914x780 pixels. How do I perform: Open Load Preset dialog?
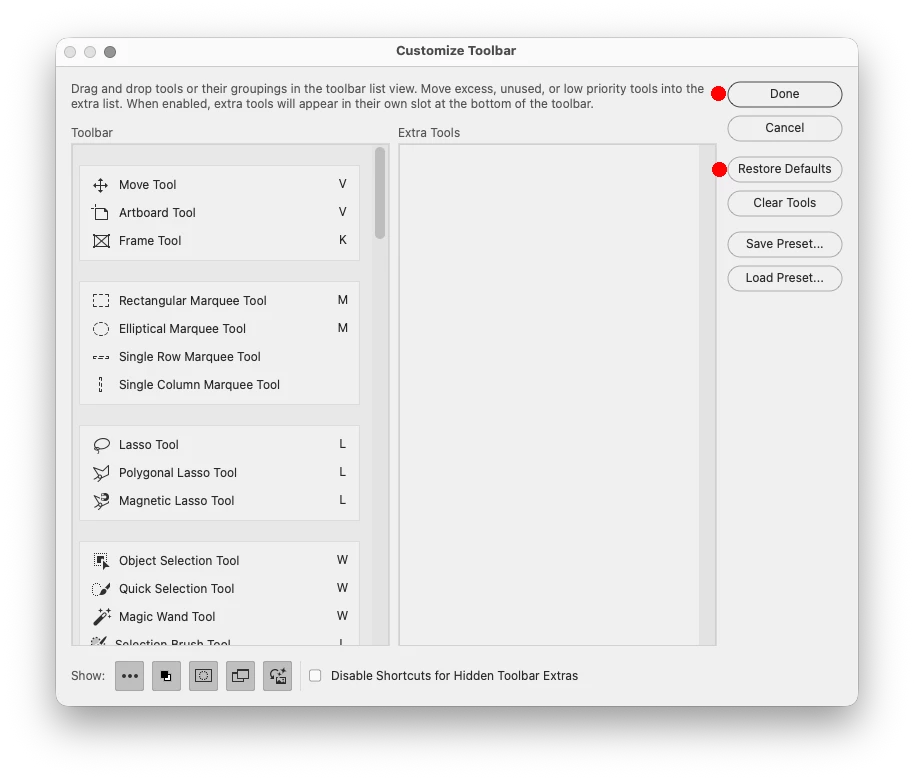coord(785,278)
